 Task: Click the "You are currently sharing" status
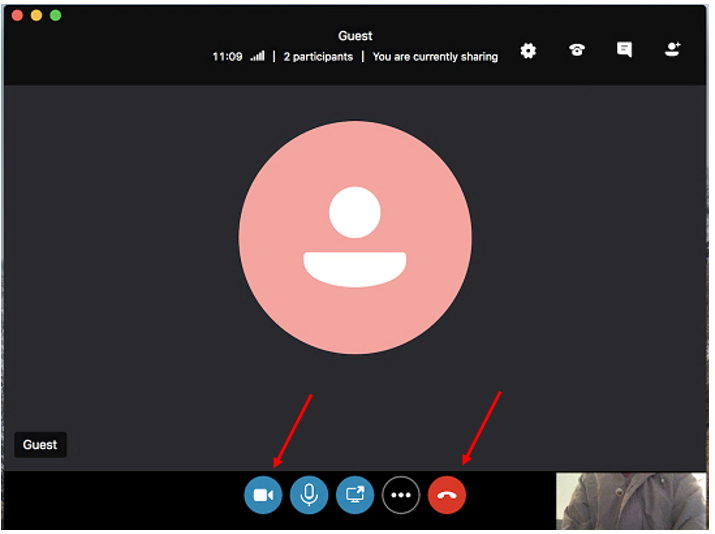pos(435,57)
